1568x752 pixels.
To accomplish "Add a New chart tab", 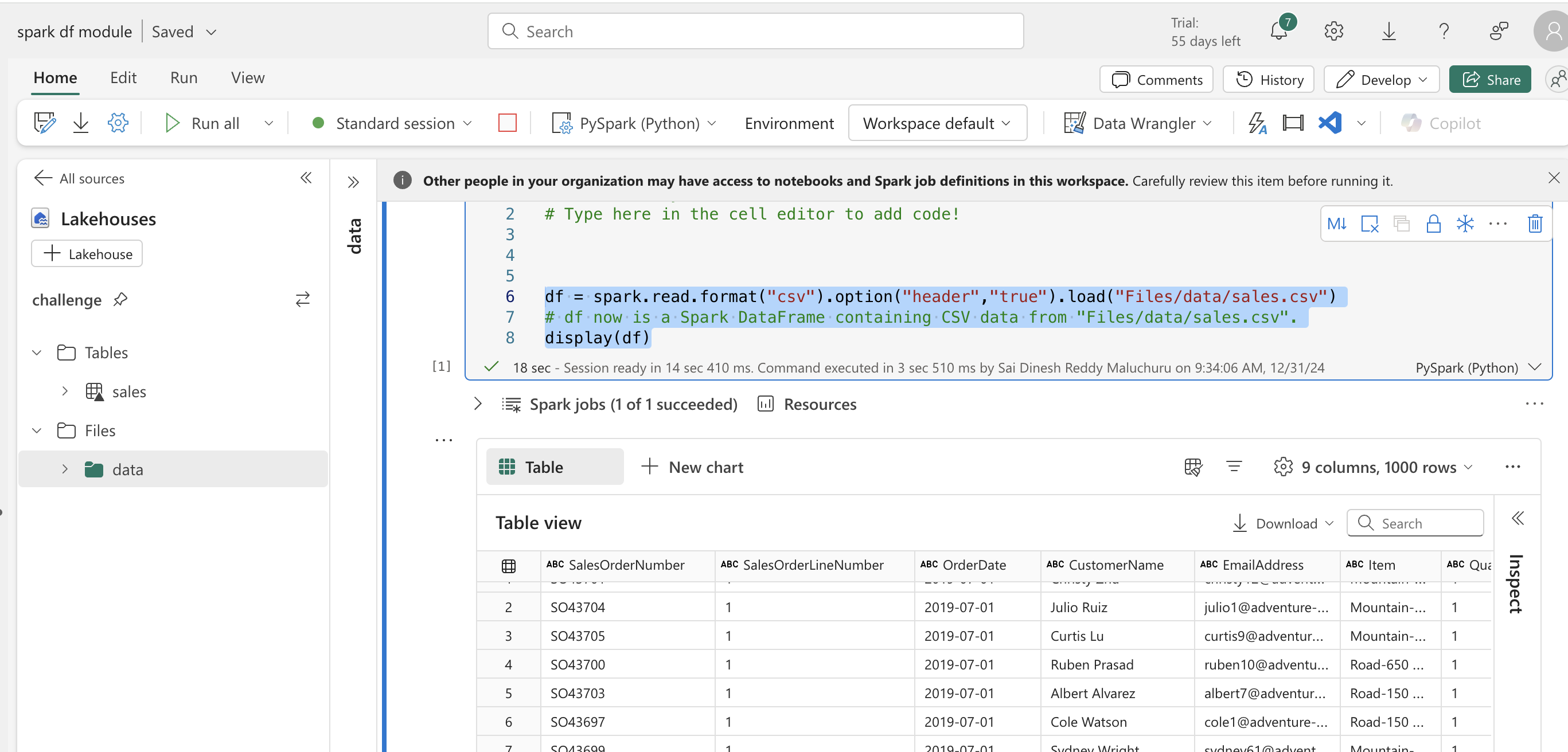I will [692, 467].
